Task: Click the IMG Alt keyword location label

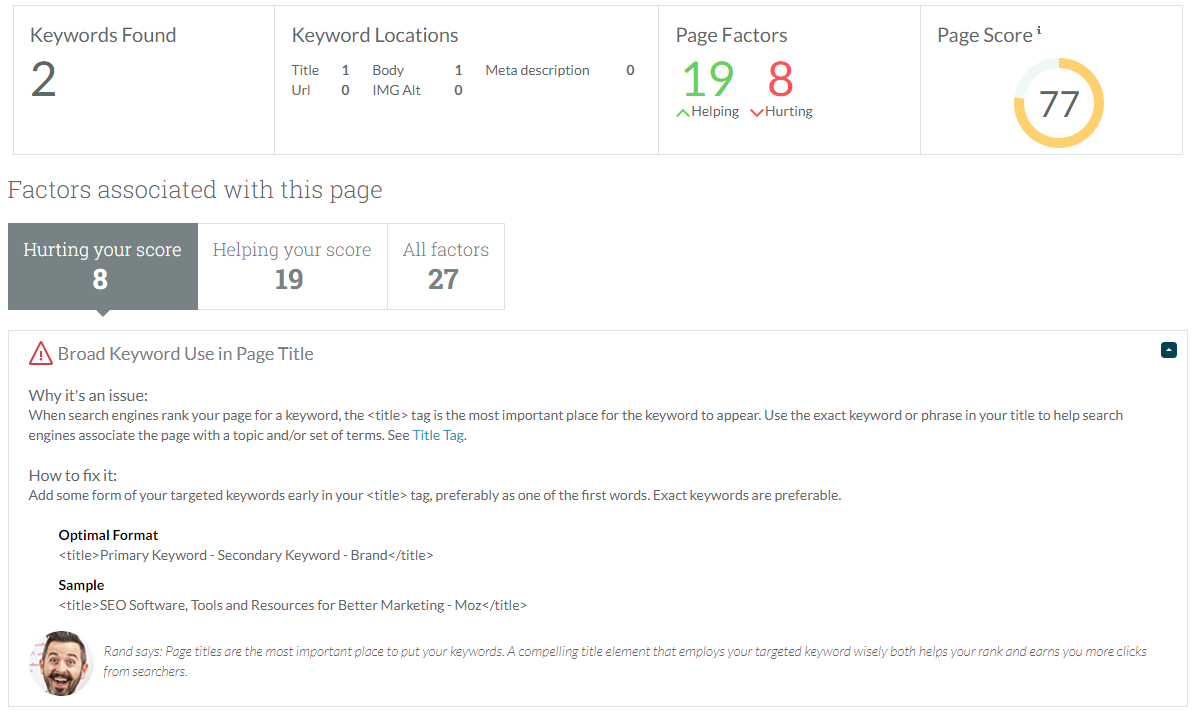Action: coord(396,90)
